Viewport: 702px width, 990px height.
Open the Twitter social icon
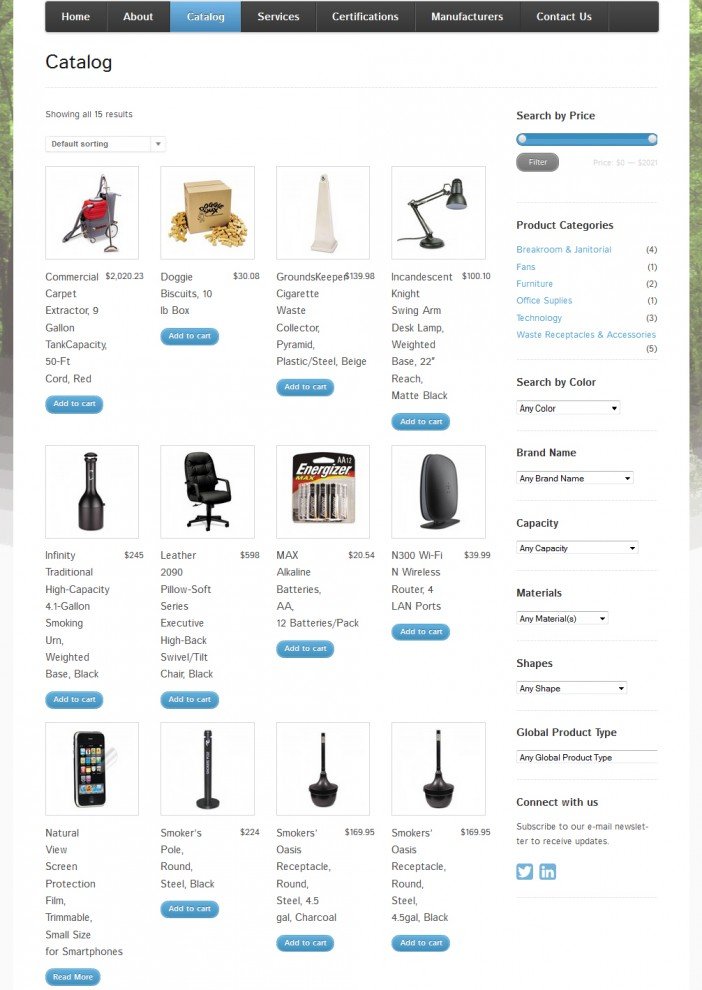click(525, 872)
